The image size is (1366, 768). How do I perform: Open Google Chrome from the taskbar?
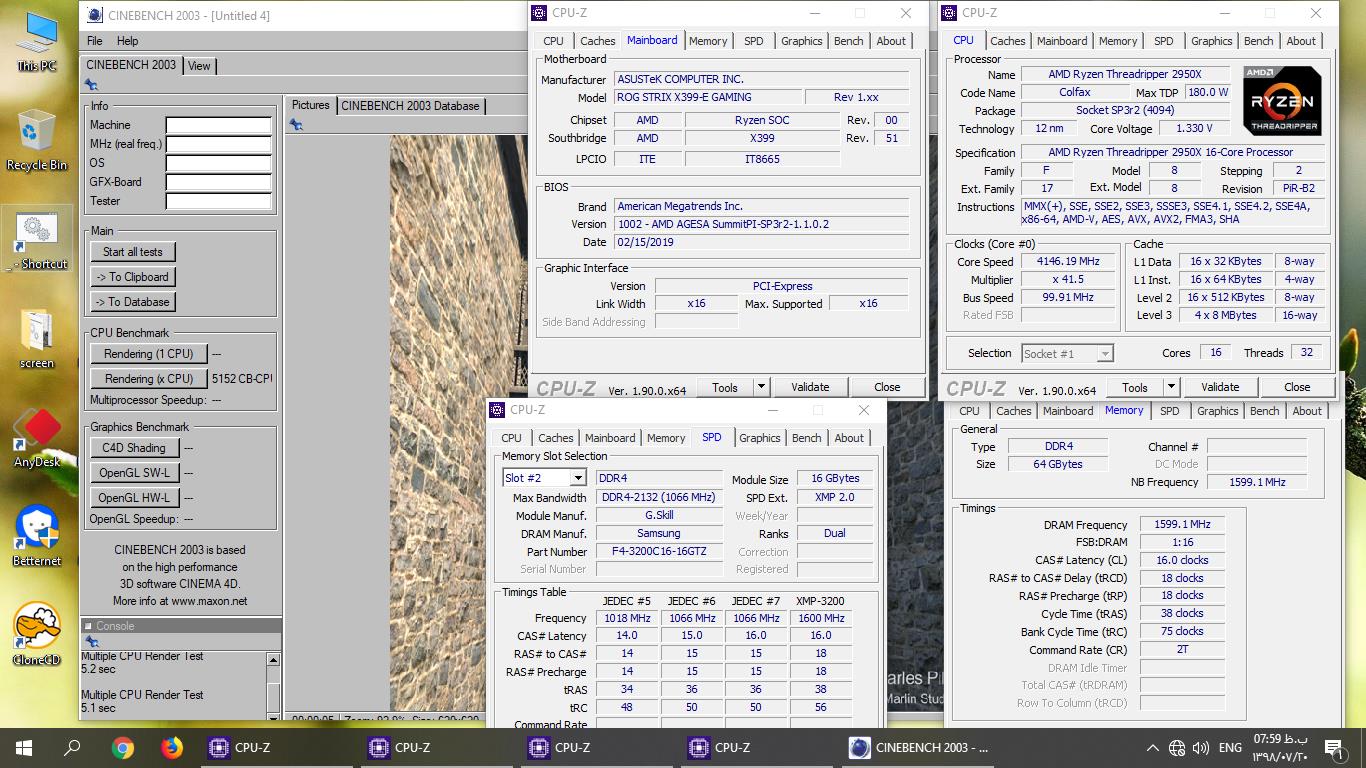123,747
